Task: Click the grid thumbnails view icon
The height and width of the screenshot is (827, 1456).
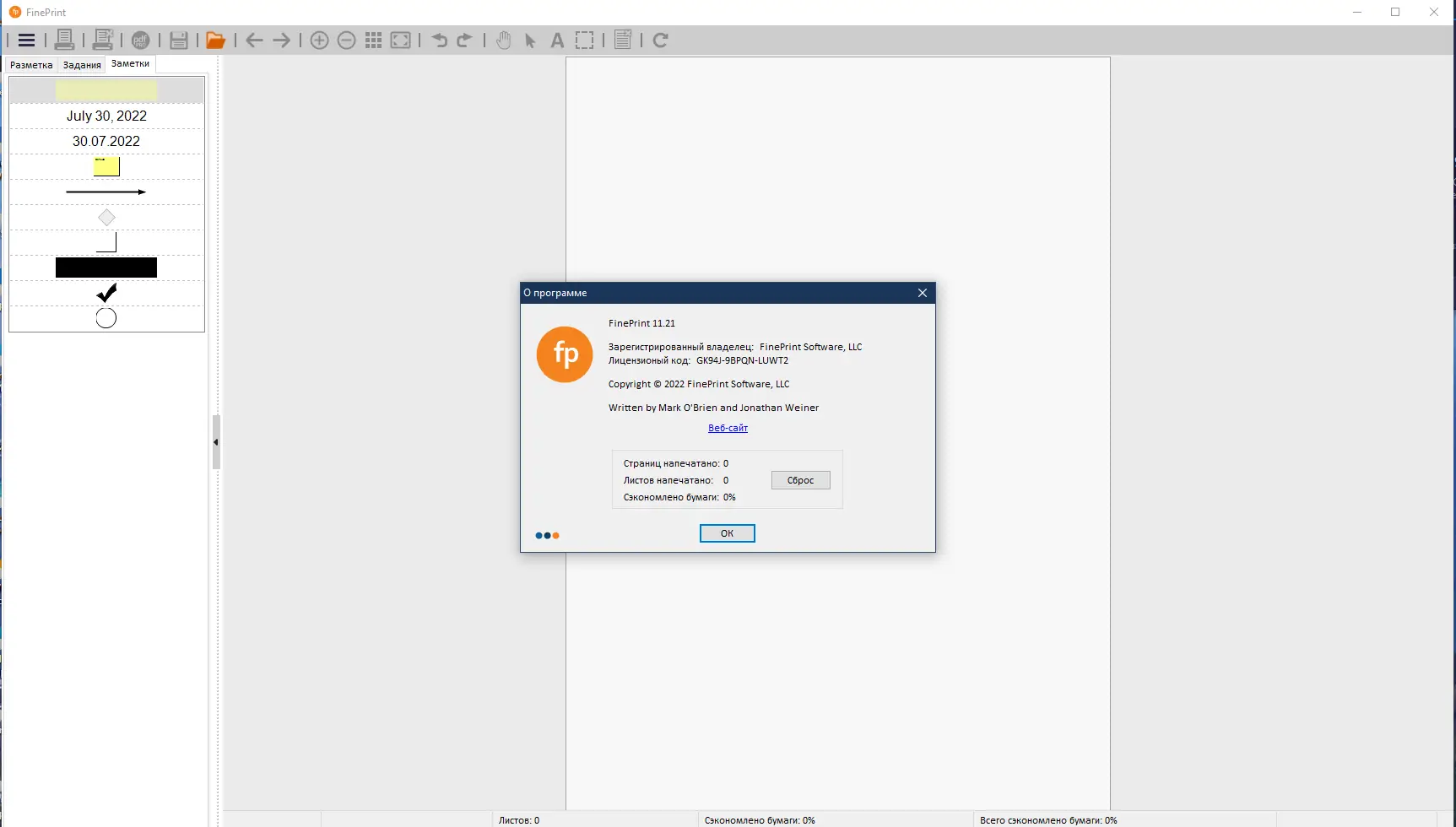Action: click(374, 40)
